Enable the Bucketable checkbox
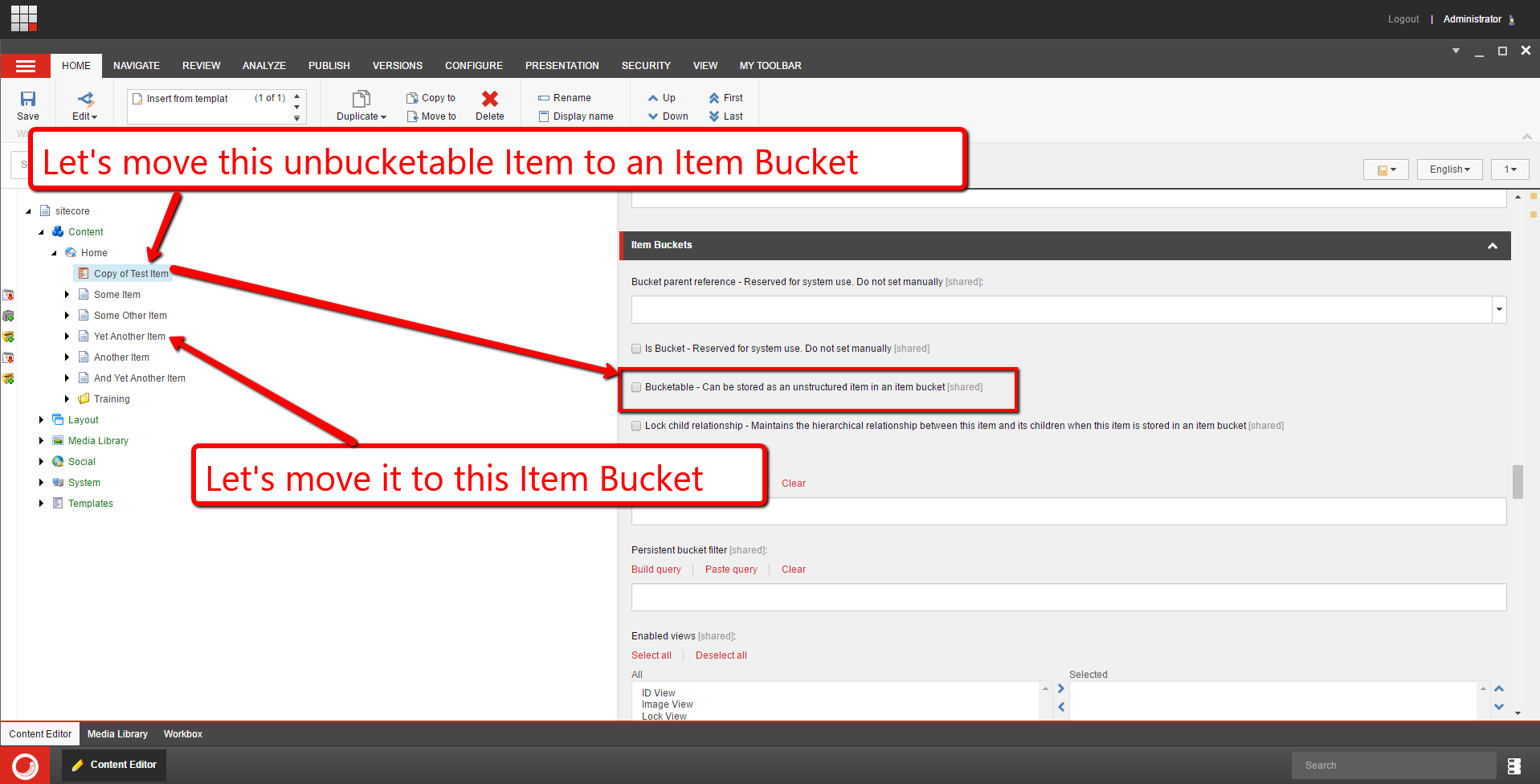The image size is (1540, 784). 636,387
